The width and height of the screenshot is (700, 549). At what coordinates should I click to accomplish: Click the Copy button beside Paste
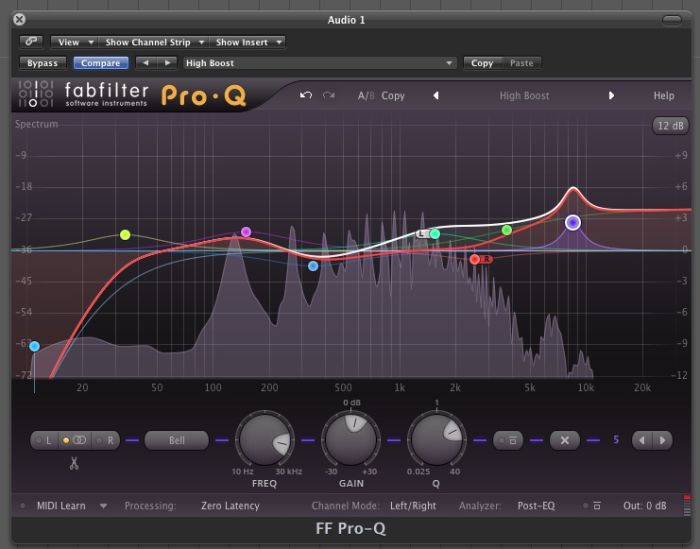[482, 63]
